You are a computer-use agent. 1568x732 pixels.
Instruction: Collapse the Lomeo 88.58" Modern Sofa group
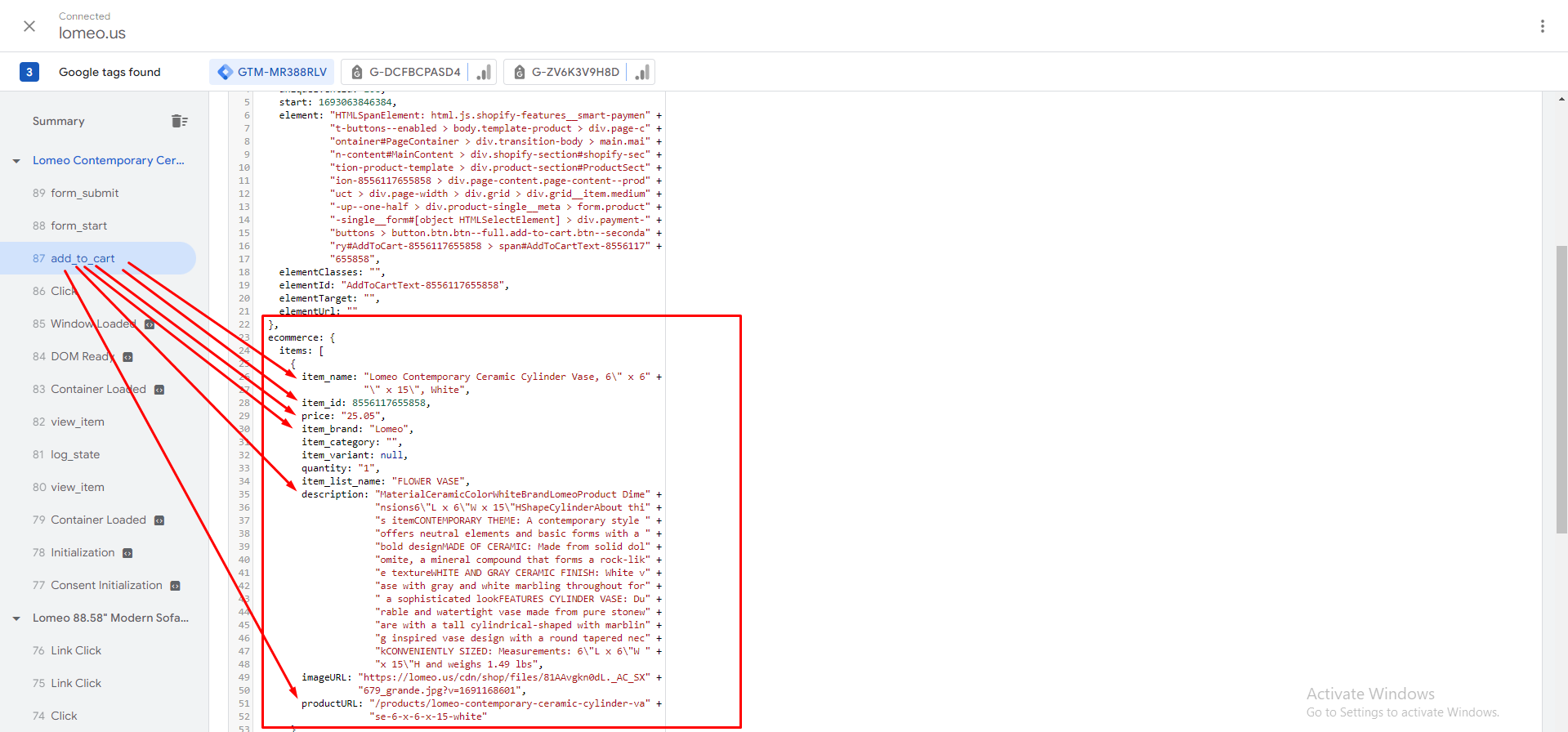[16, 618]
